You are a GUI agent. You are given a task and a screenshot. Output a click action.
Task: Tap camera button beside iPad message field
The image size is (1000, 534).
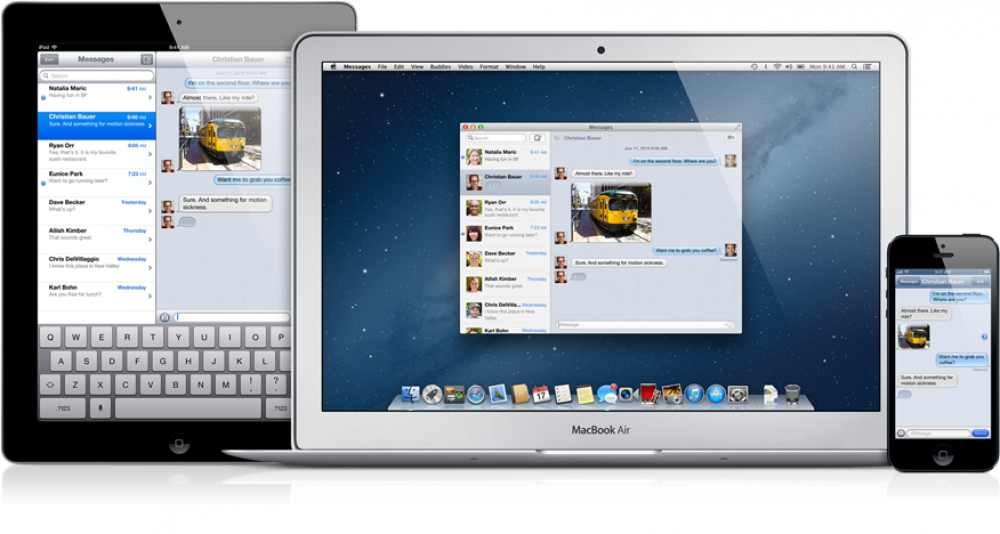pyautogui.click(x=165, y=317)
